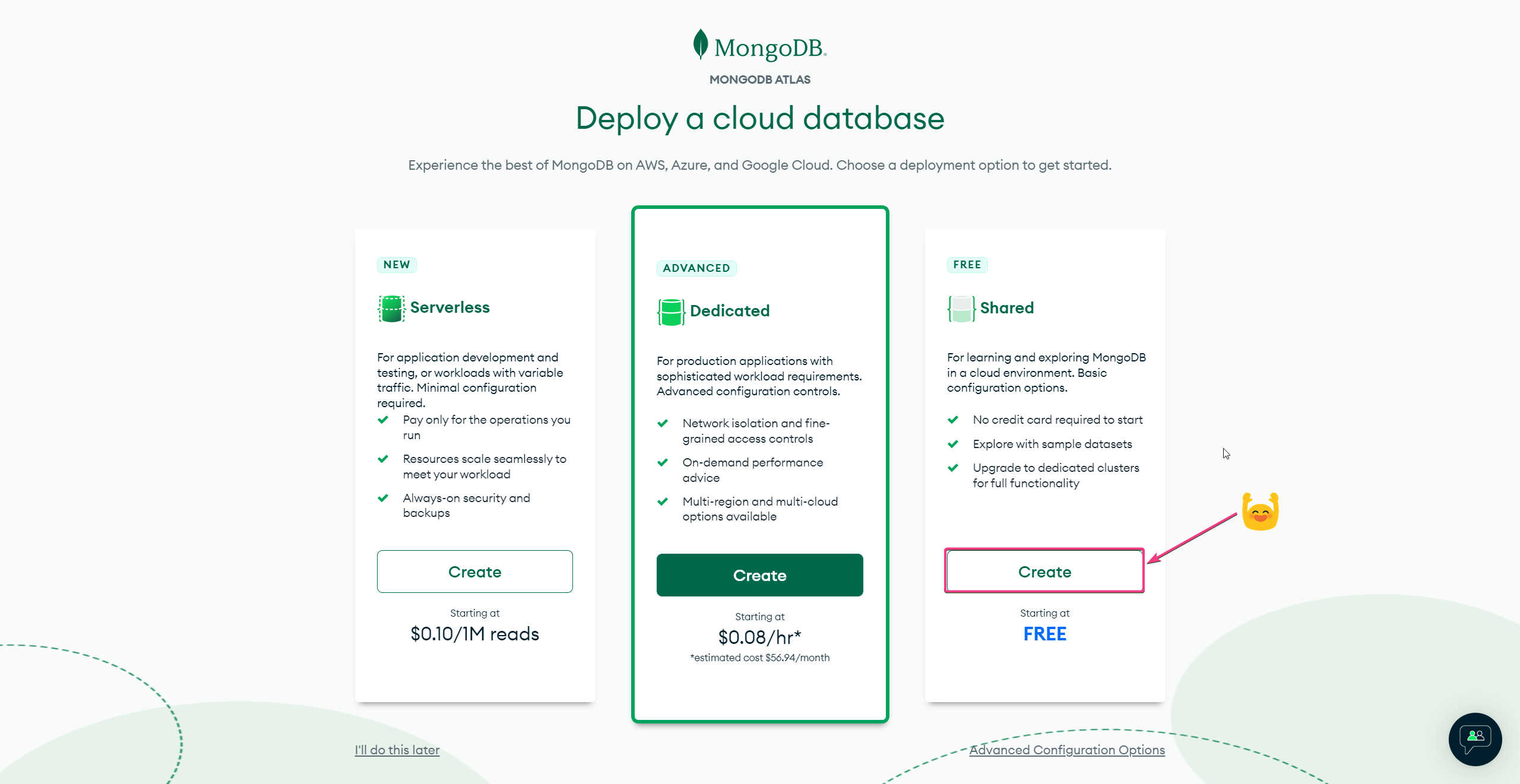Click the Serverless database icon
This screenshot has height=784, width=1520.
(391, 309)
